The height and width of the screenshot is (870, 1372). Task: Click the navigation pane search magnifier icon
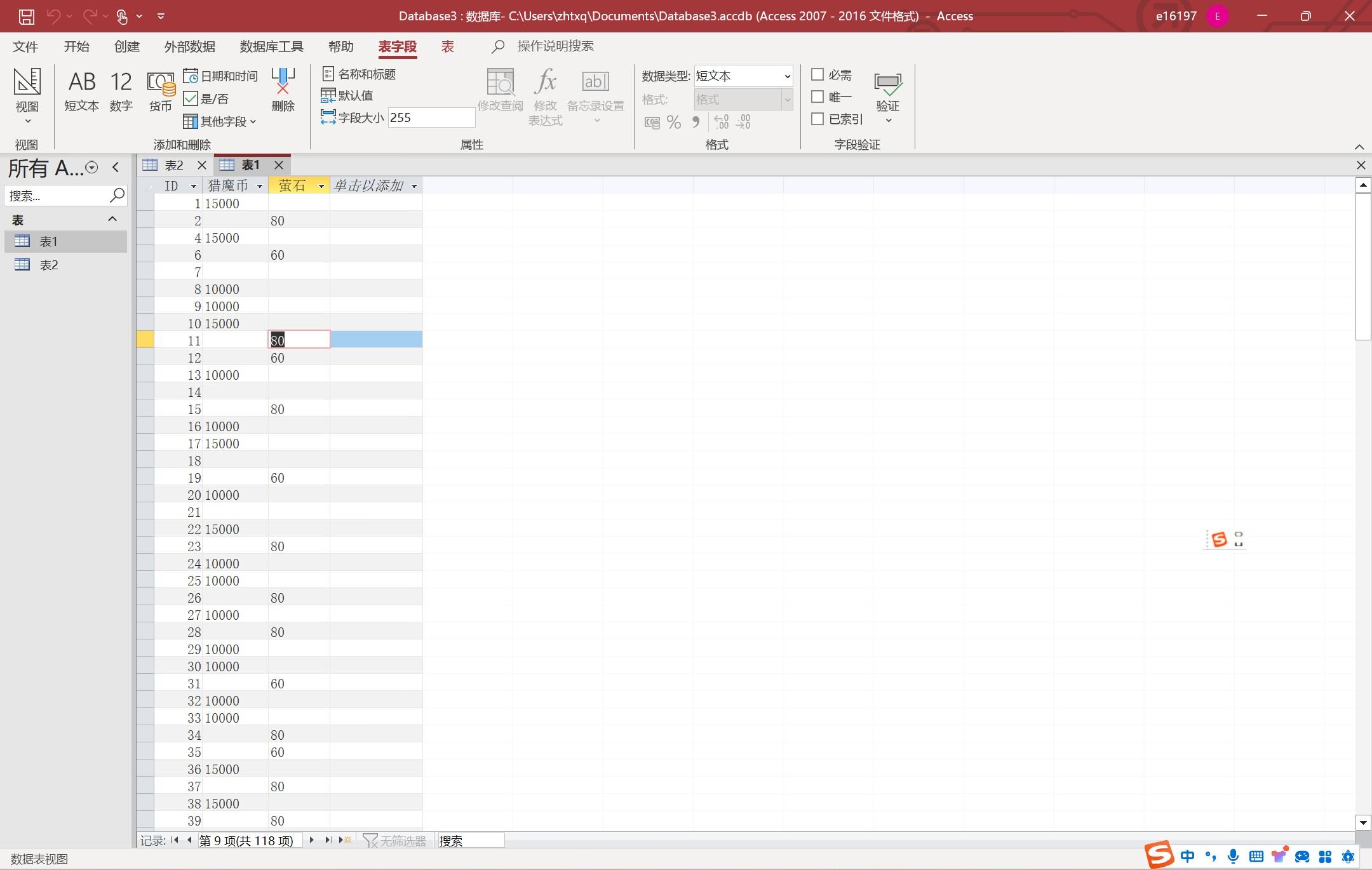point(117,195)
